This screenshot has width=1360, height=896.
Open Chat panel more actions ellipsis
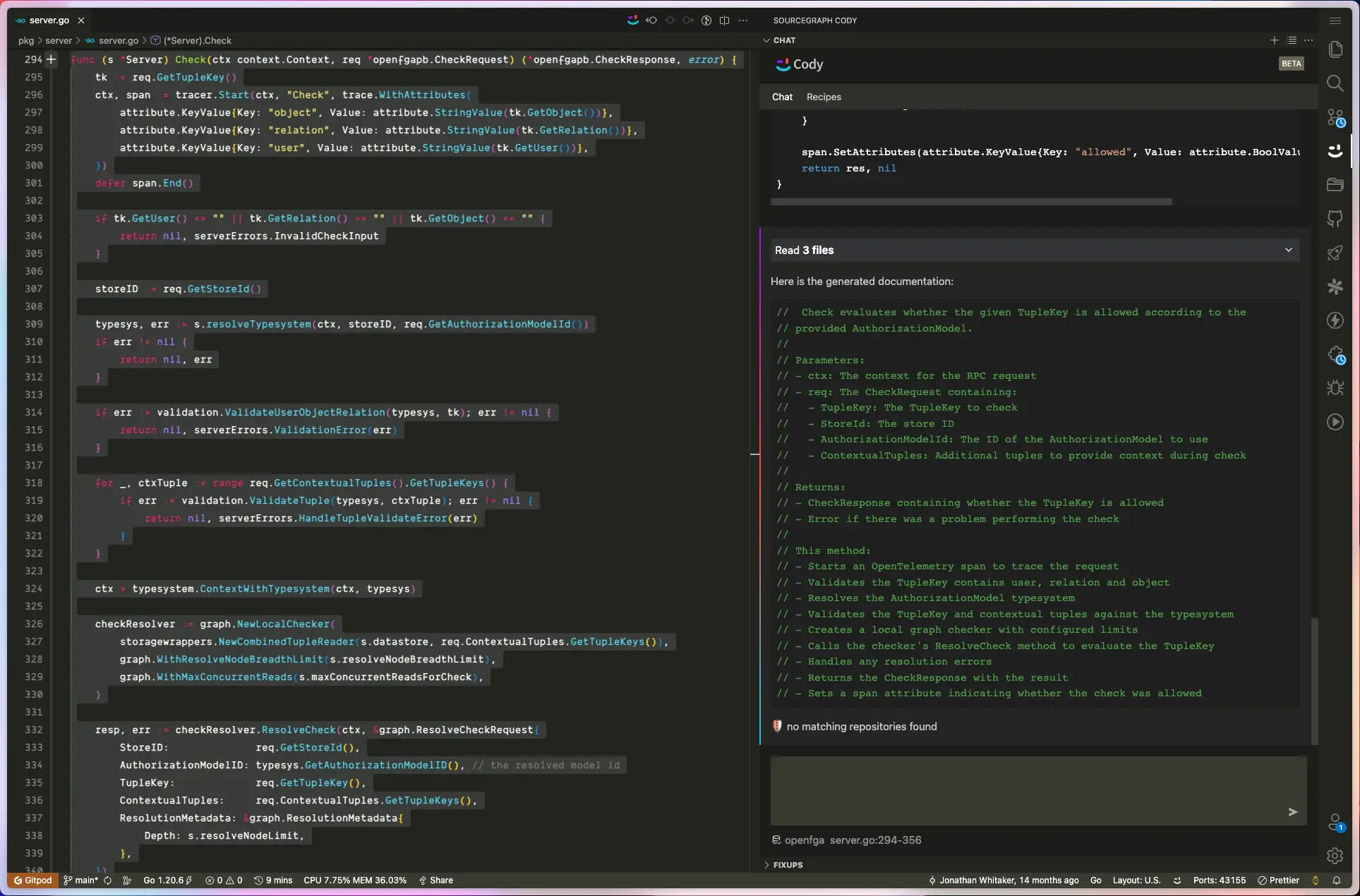[x=1308, y=40]
